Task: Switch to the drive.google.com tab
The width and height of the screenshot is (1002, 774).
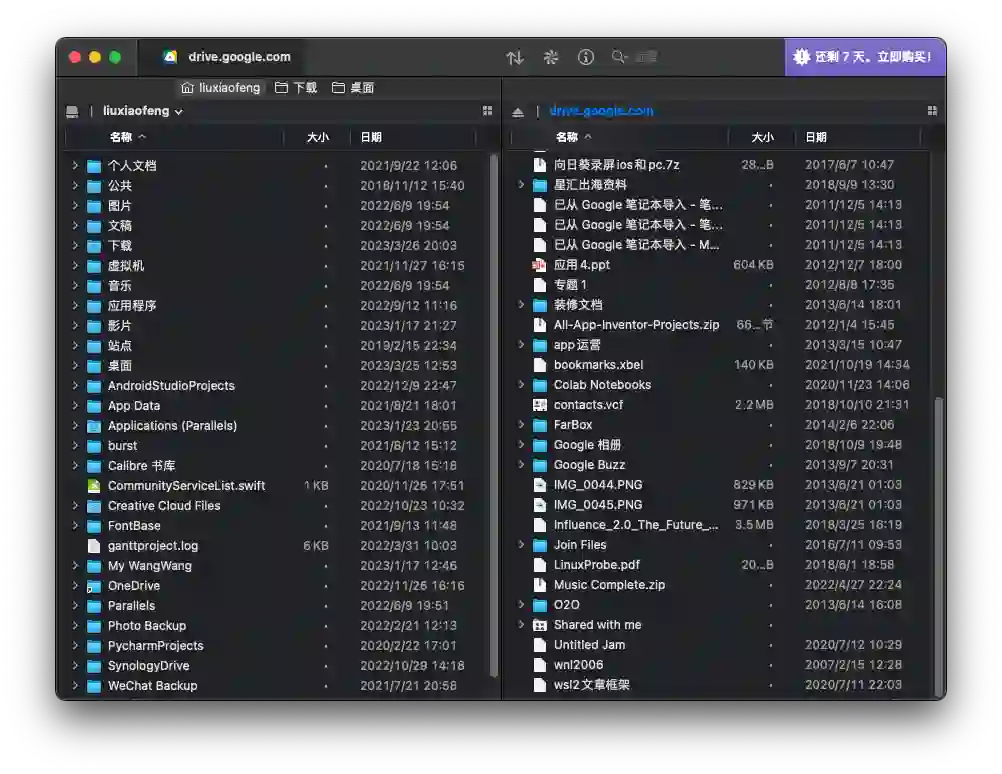Action: (222, 57)
